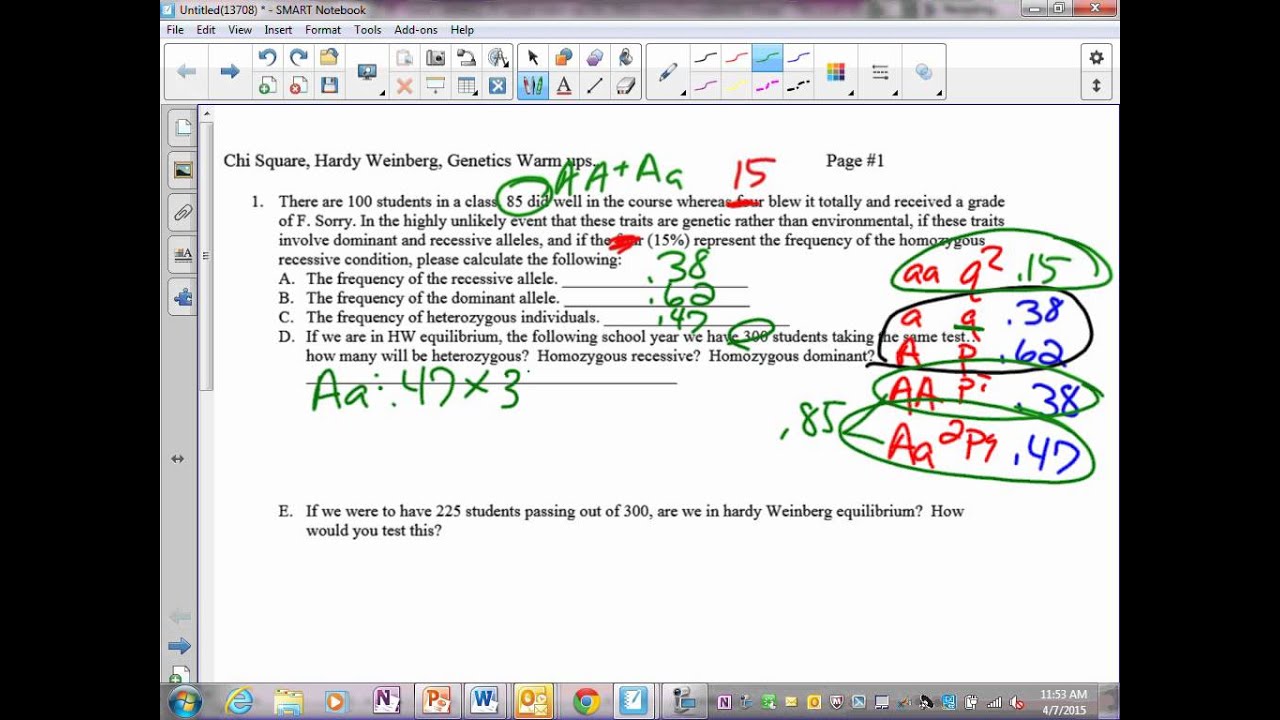Undo the last action
The width and height of the screenshot is (1280, 720).
[267, 58]
